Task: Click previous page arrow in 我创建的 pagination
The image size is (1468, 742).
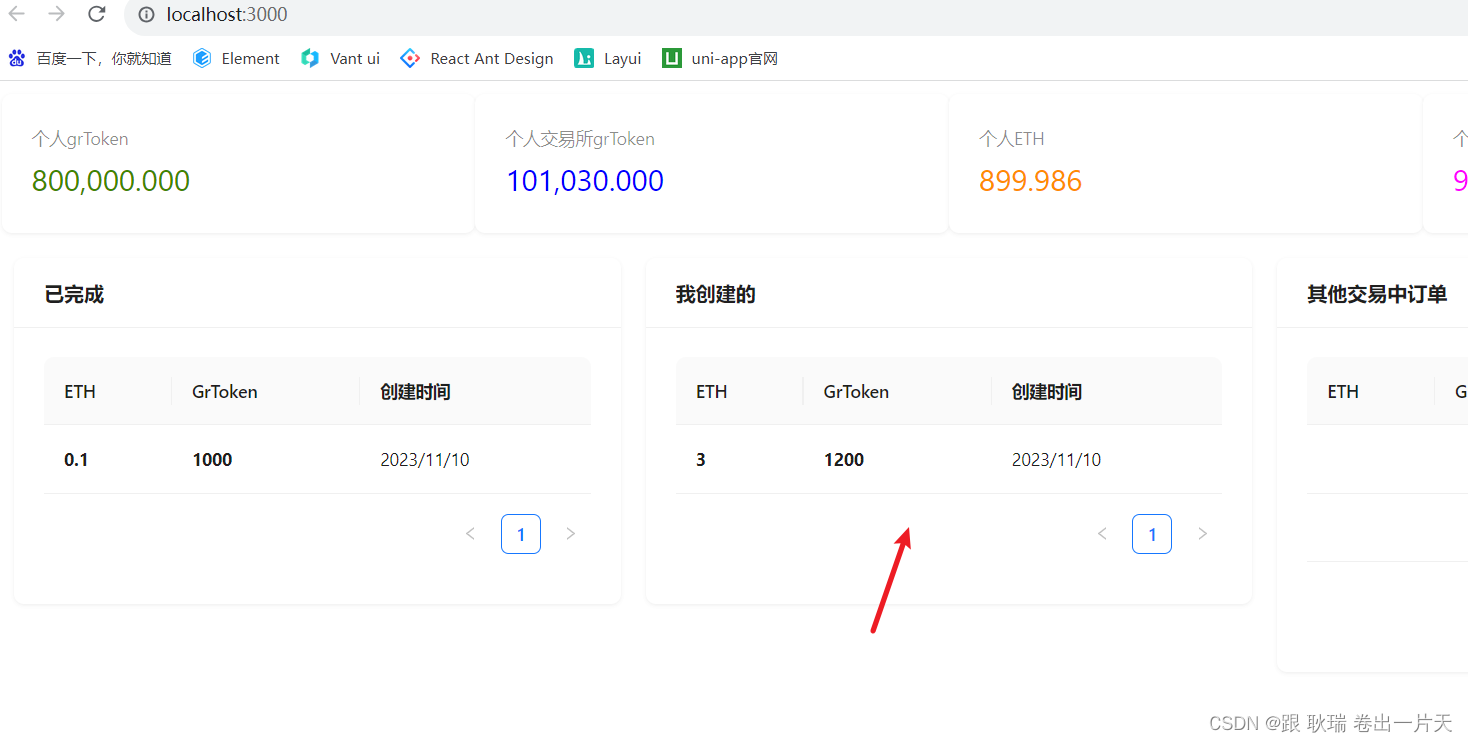Action: click(x=1102, y=534)
